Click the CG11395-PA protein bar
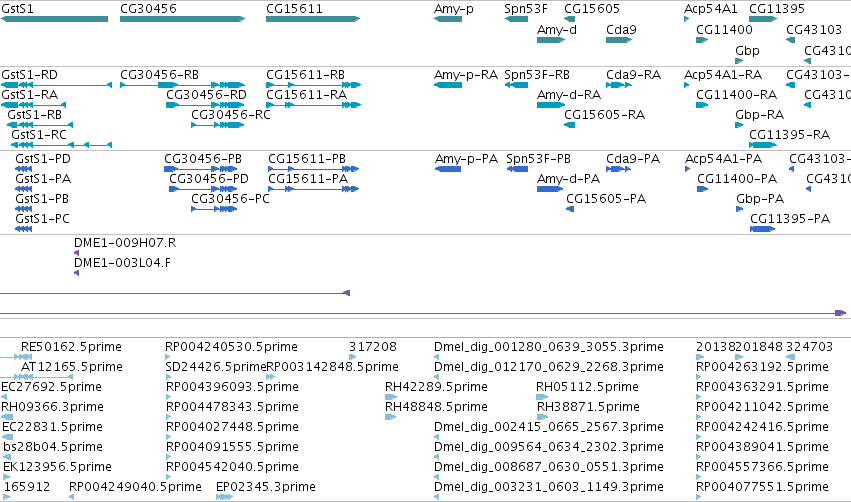The width and height of the screenshot is (851, 502). [763, 230]
